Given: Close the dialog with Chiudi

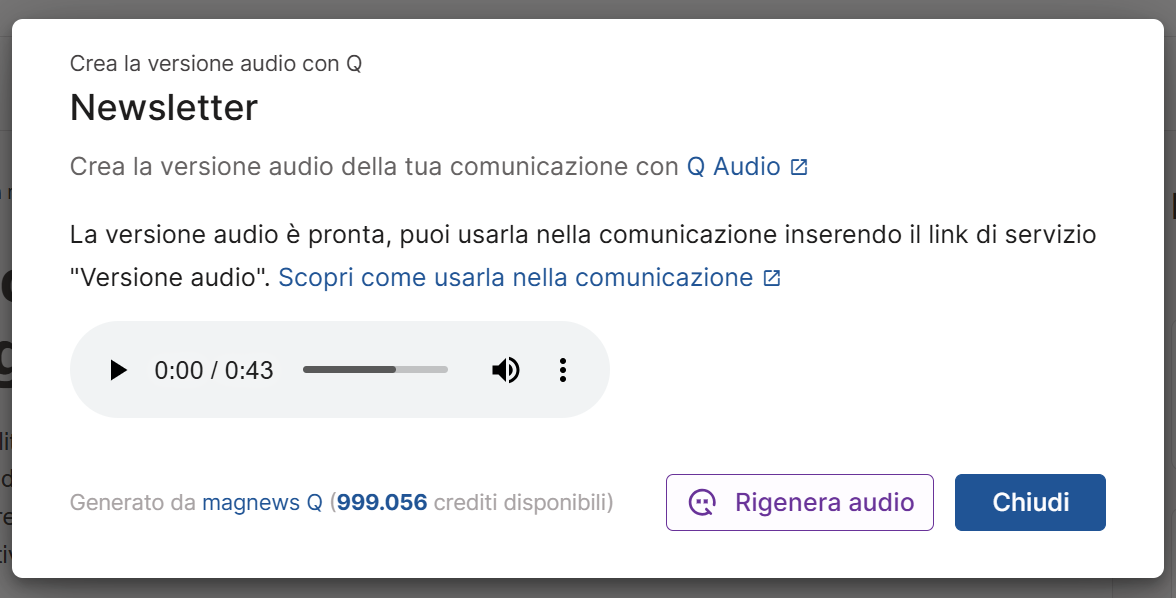Looking at the screenshot, I should tap(1030, 502).
